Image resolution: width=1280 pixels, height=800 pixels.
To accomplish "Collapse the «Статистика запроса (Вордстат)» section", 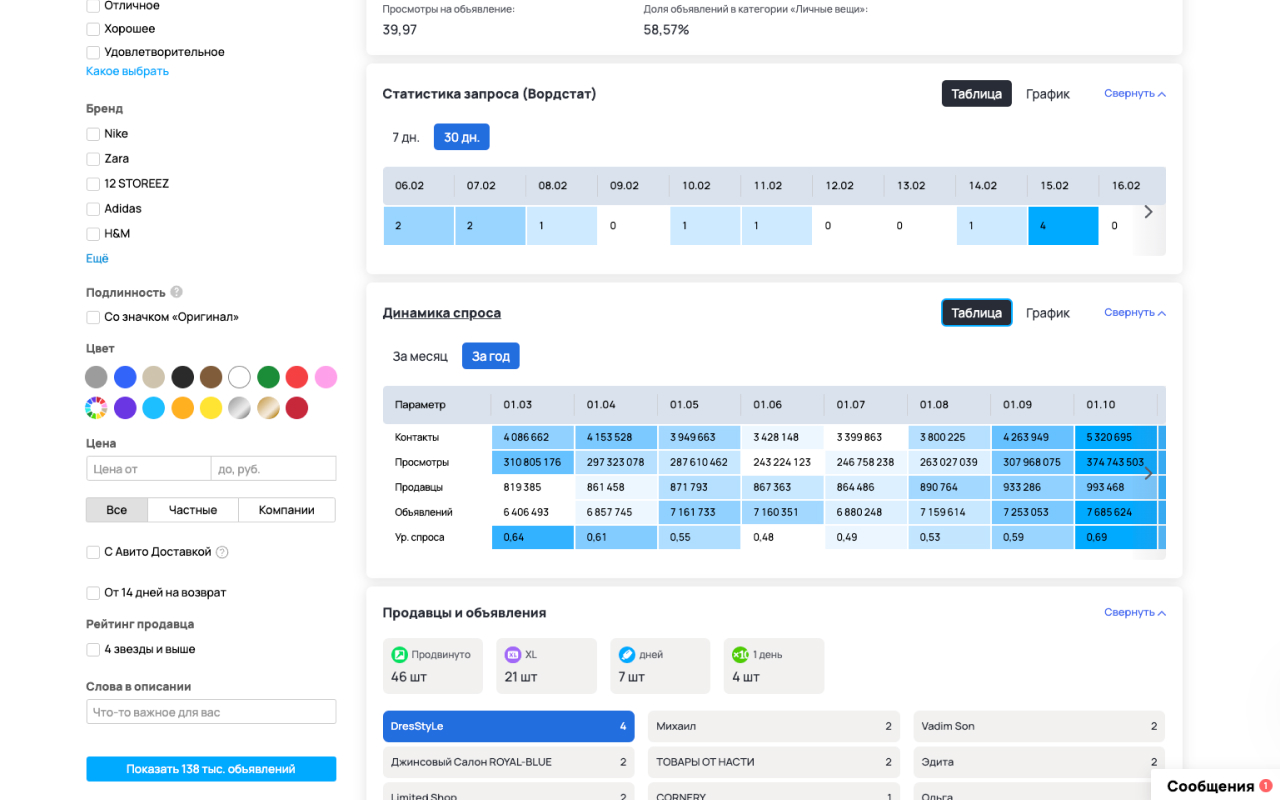I will coord(1134,93).
